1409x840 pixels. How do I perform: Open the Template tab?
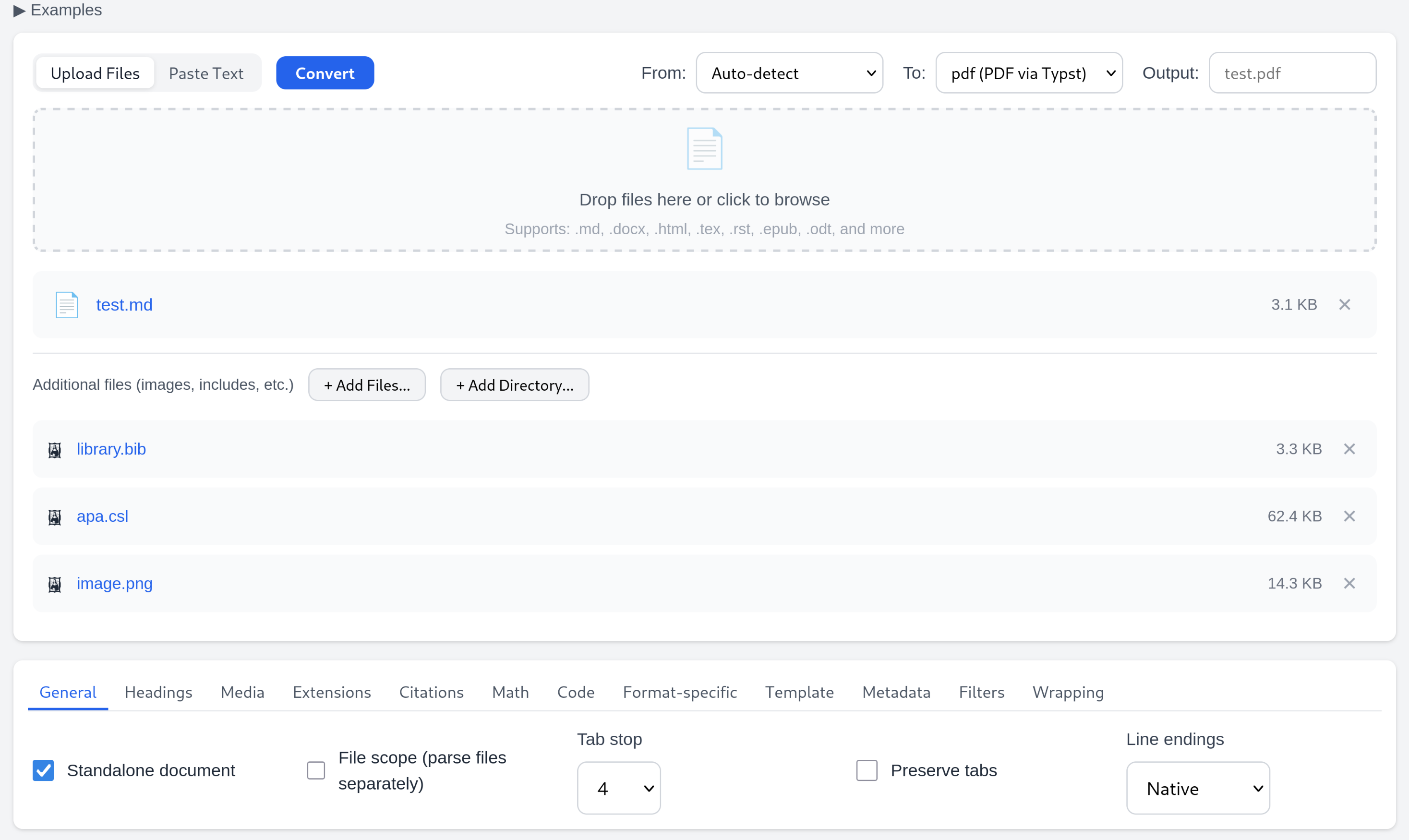(x=799, y=692)
